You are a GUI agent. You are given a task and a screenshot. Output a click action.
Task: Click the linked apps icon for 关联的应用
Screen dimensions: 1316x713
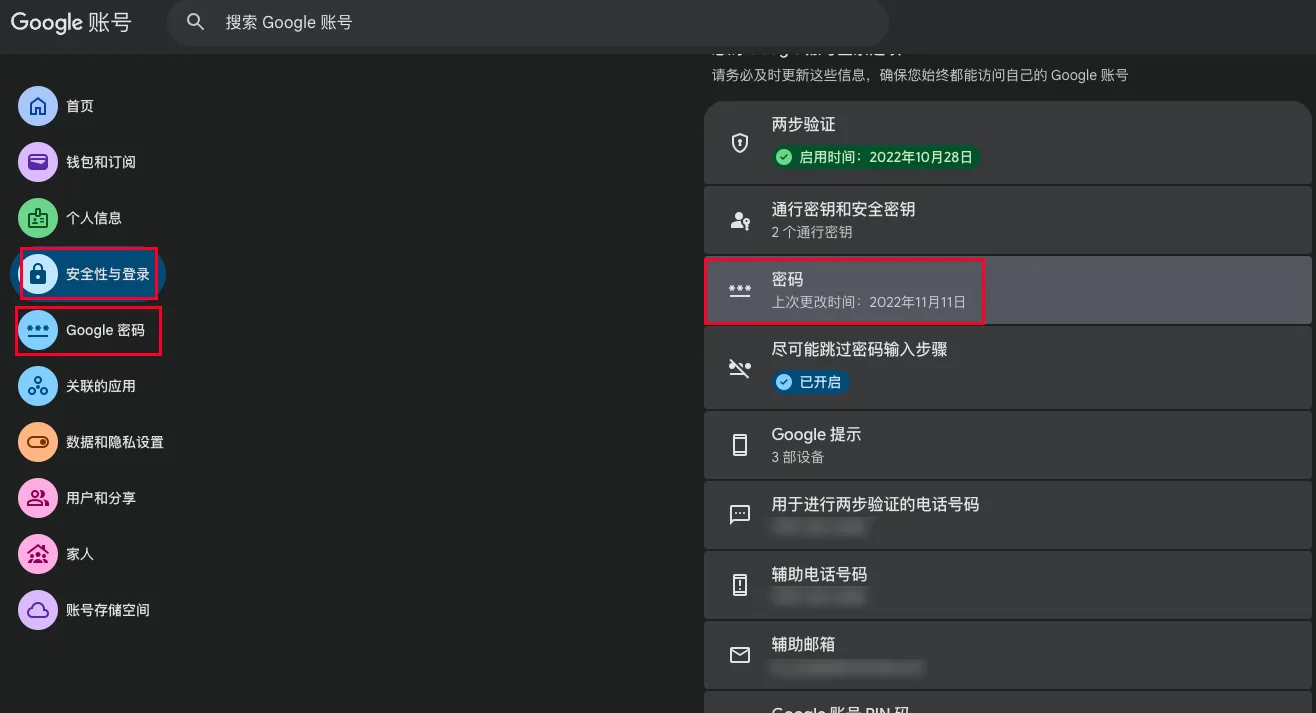pos(38,386)
